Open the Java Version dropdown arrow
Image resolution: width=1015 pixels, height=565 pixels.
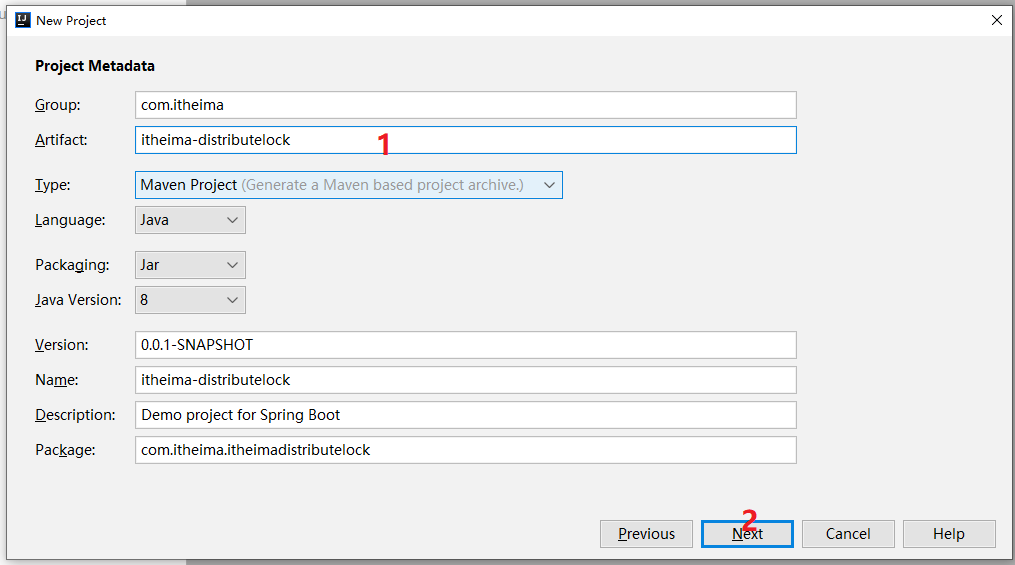click(232, 300)
